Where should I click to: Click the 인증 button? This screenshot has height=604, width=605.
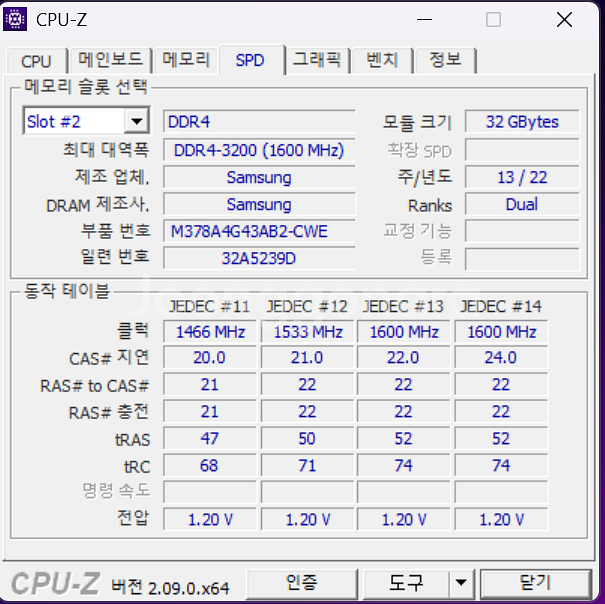pyautogui.click(x=301, y=582)
